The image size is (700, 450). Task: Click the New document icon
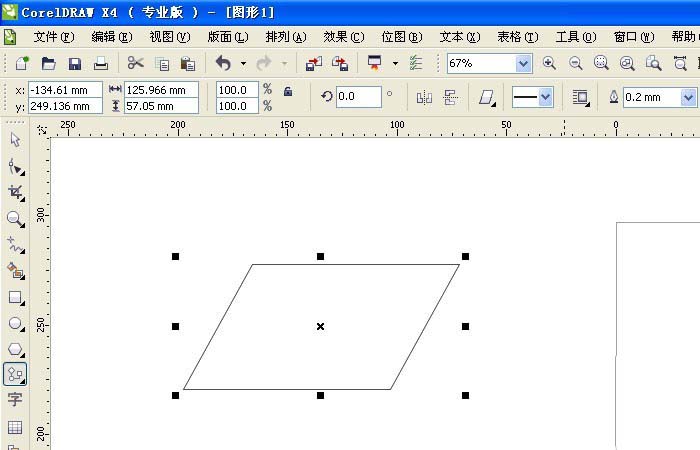click(22, 63)
